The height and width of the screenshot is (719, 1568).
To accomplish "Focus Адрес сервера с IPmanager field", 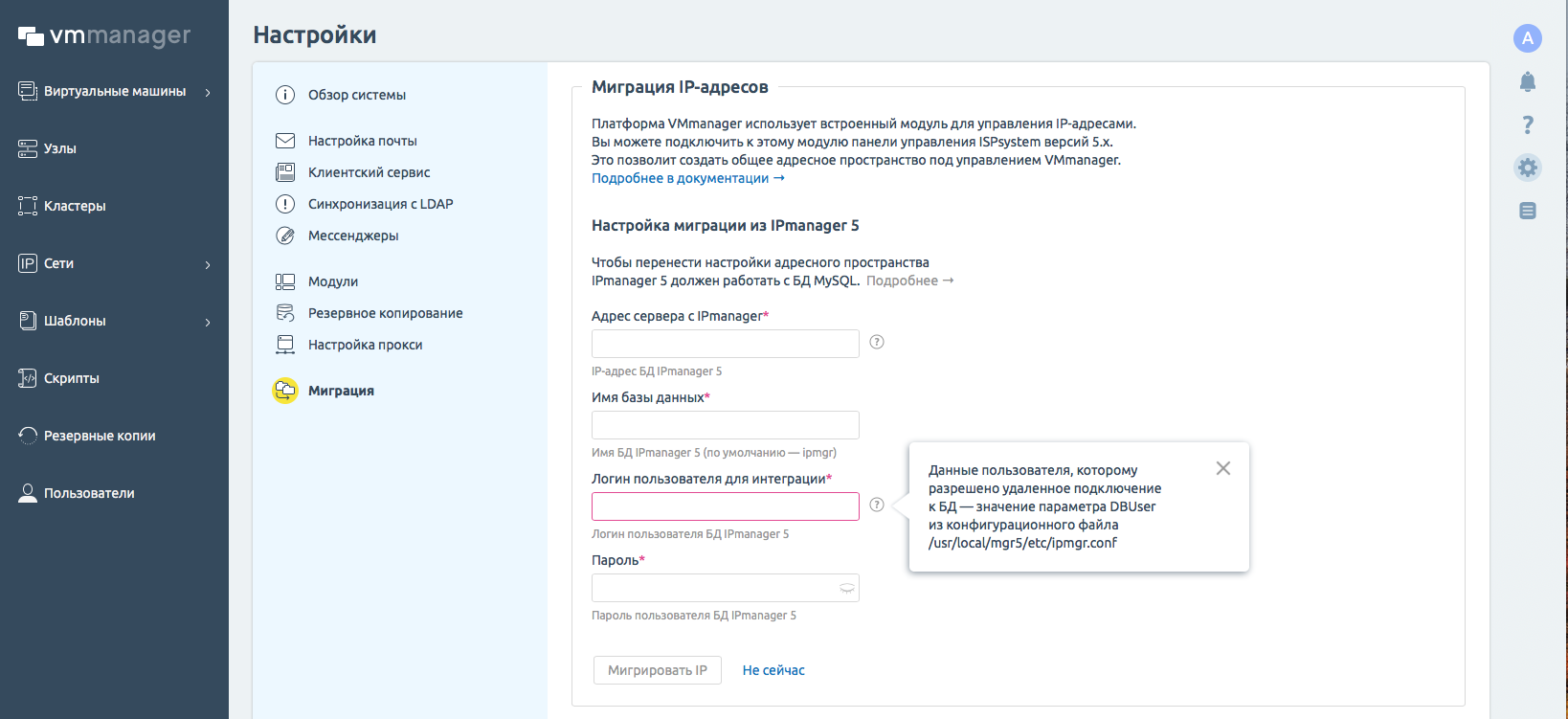I will click(726, 344).
